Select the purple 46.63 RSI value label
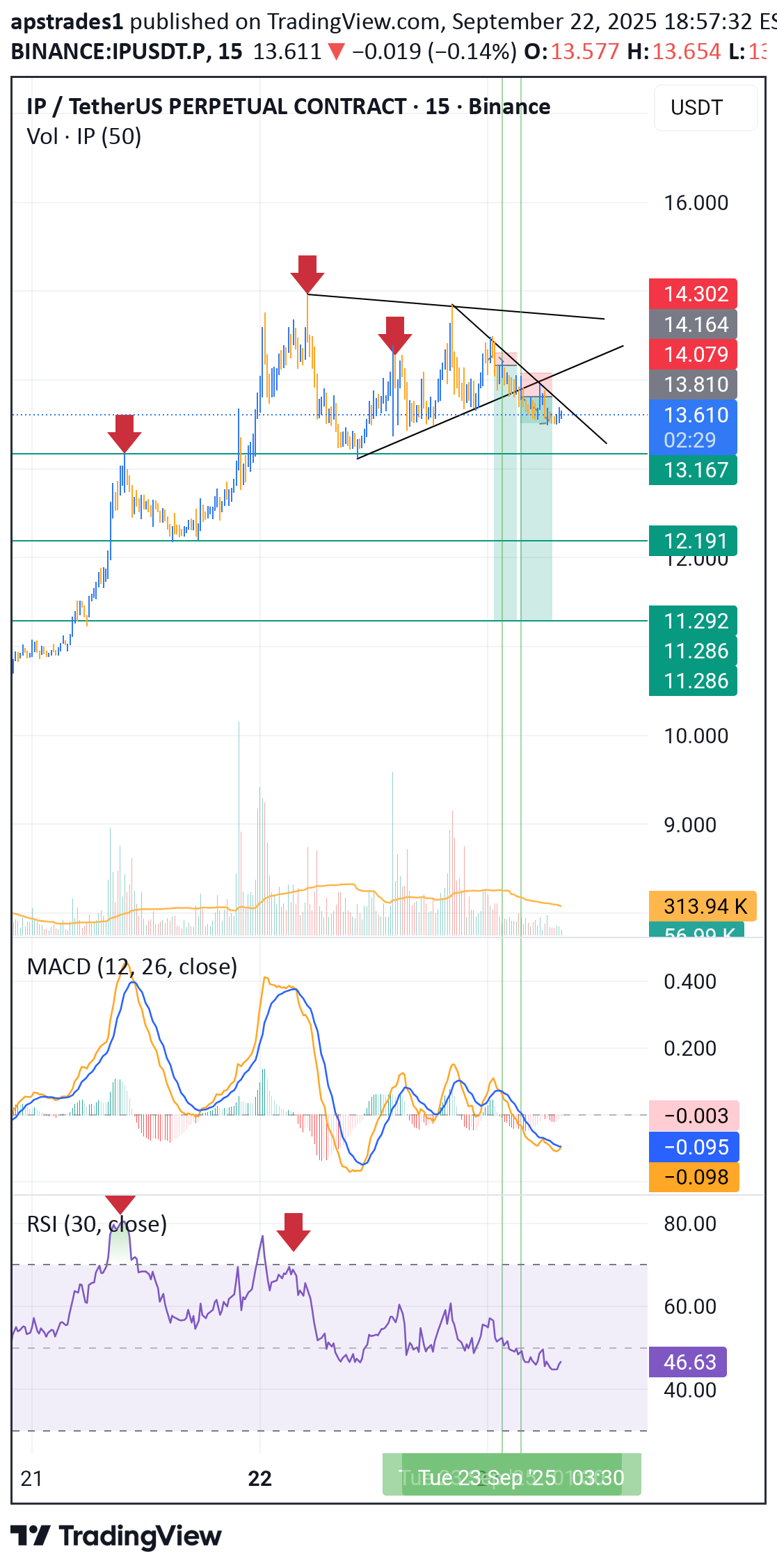The image size is (777, 1568). click(x=687, y=1362)
